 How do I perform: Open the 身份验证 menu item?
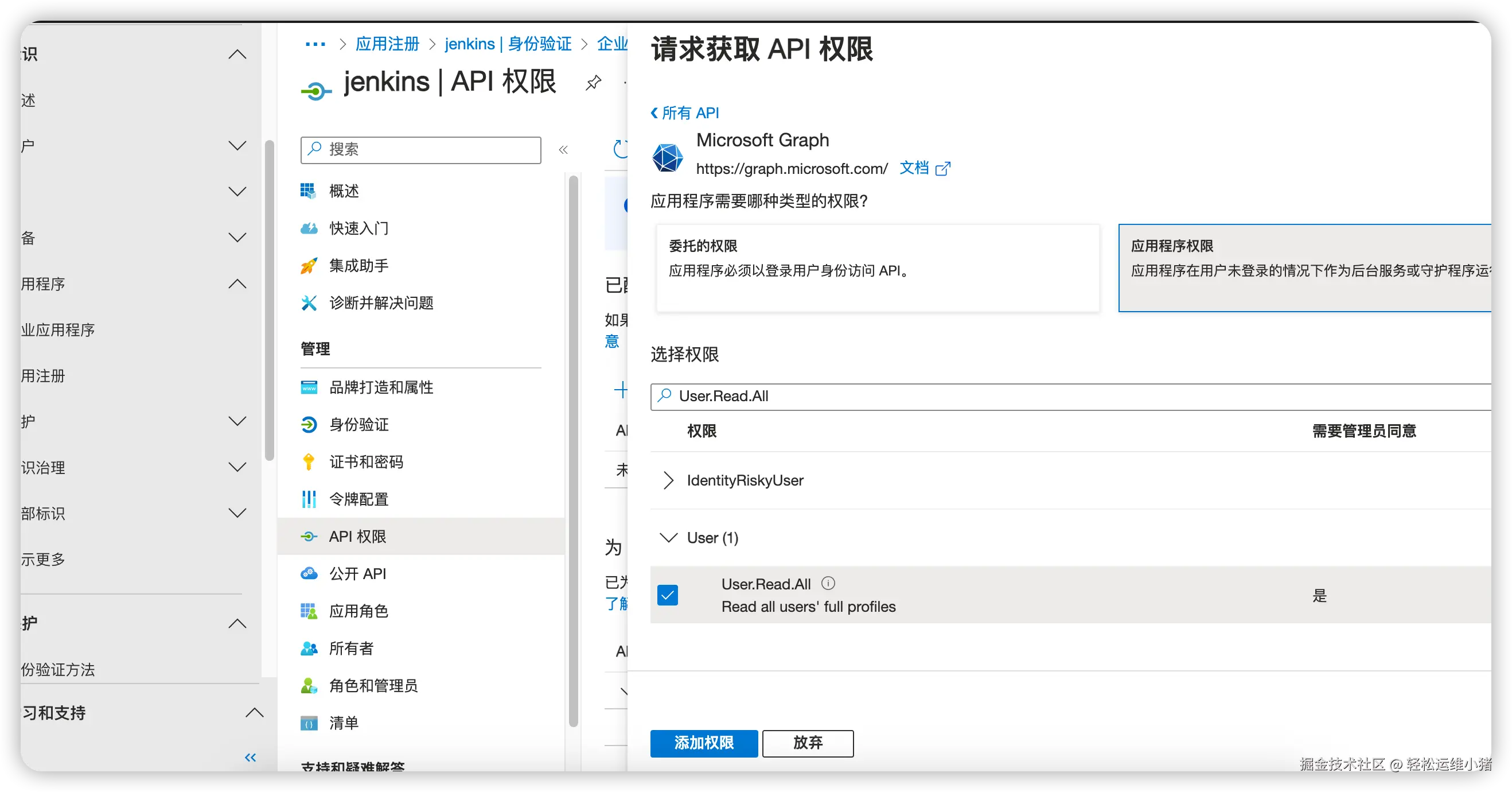[358, 425]
